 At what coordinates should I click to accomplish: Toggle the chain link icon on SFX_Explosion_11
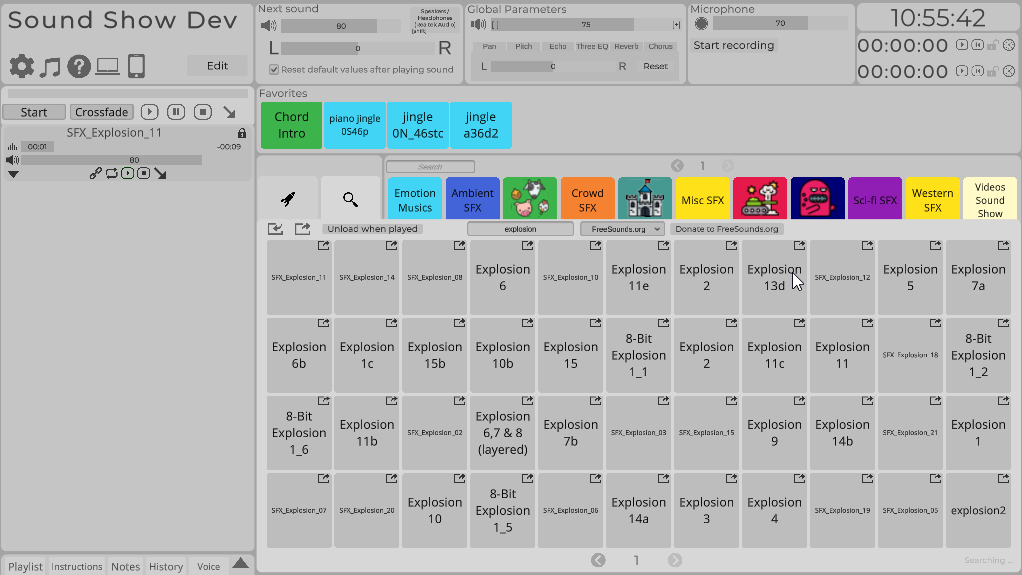(x=96, y=173)
